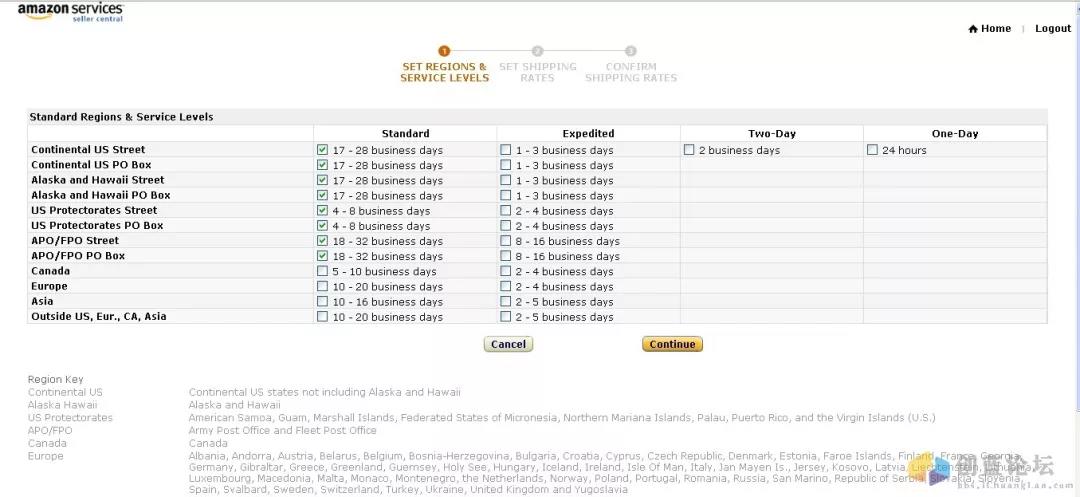
Task: Click the Standard column header
Action: pyautogui.click(x=406, y=134)
